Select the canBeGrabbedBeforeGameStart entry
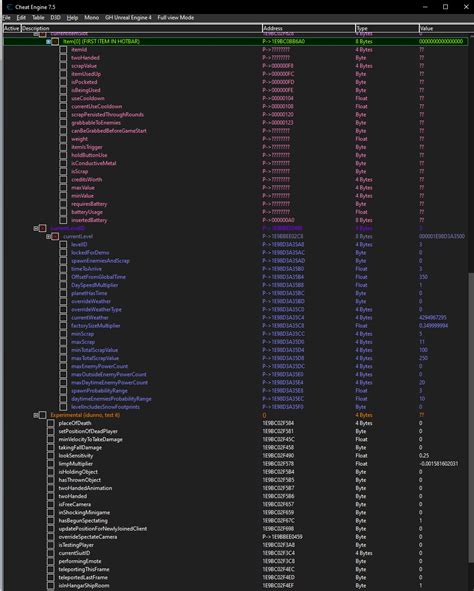474x591 pixels. 109,131
